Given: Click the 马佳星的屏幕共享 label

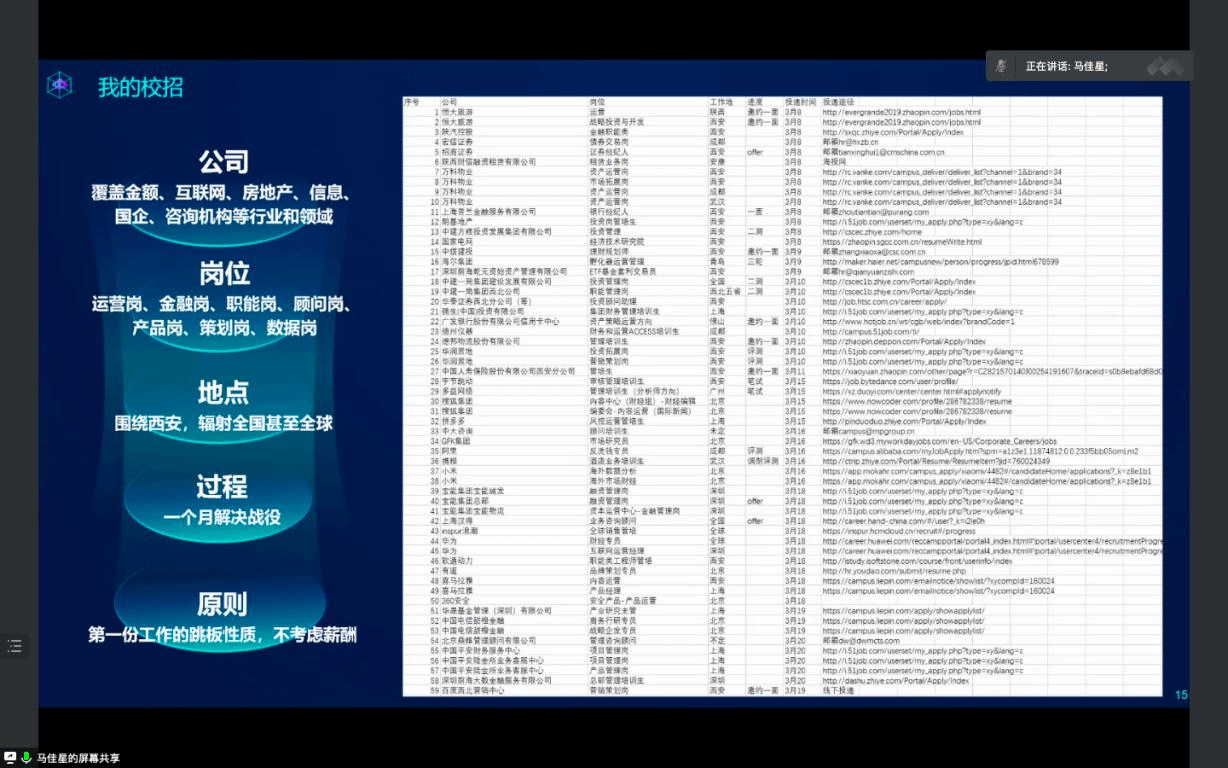Looking at the screenshot, I should click(78, 758).
